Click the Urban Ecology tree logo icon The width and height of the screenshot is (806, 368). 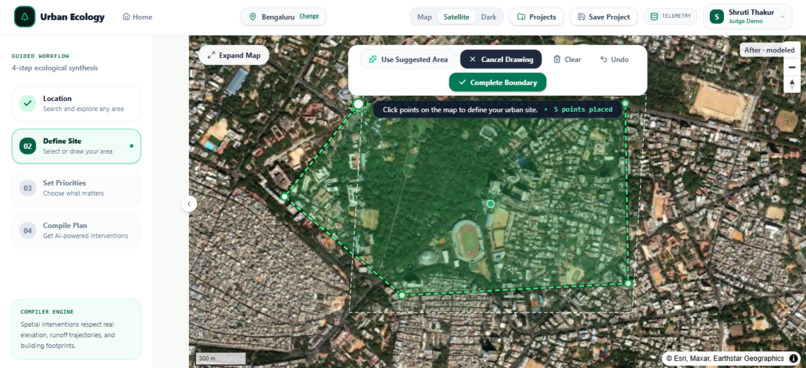(25, 17)
